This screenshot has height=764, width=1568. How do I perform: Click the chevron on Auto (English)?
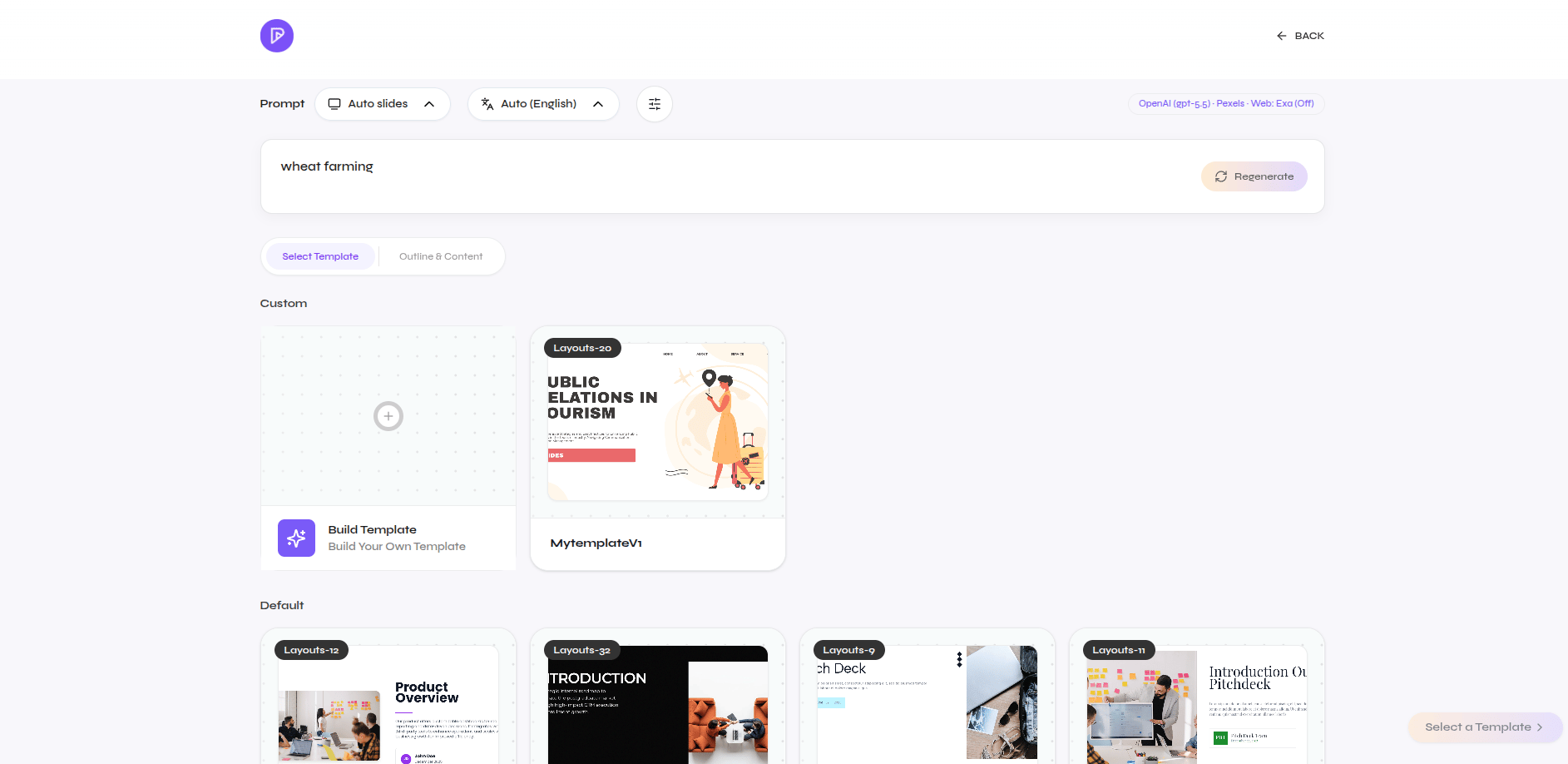pos(598,104)
